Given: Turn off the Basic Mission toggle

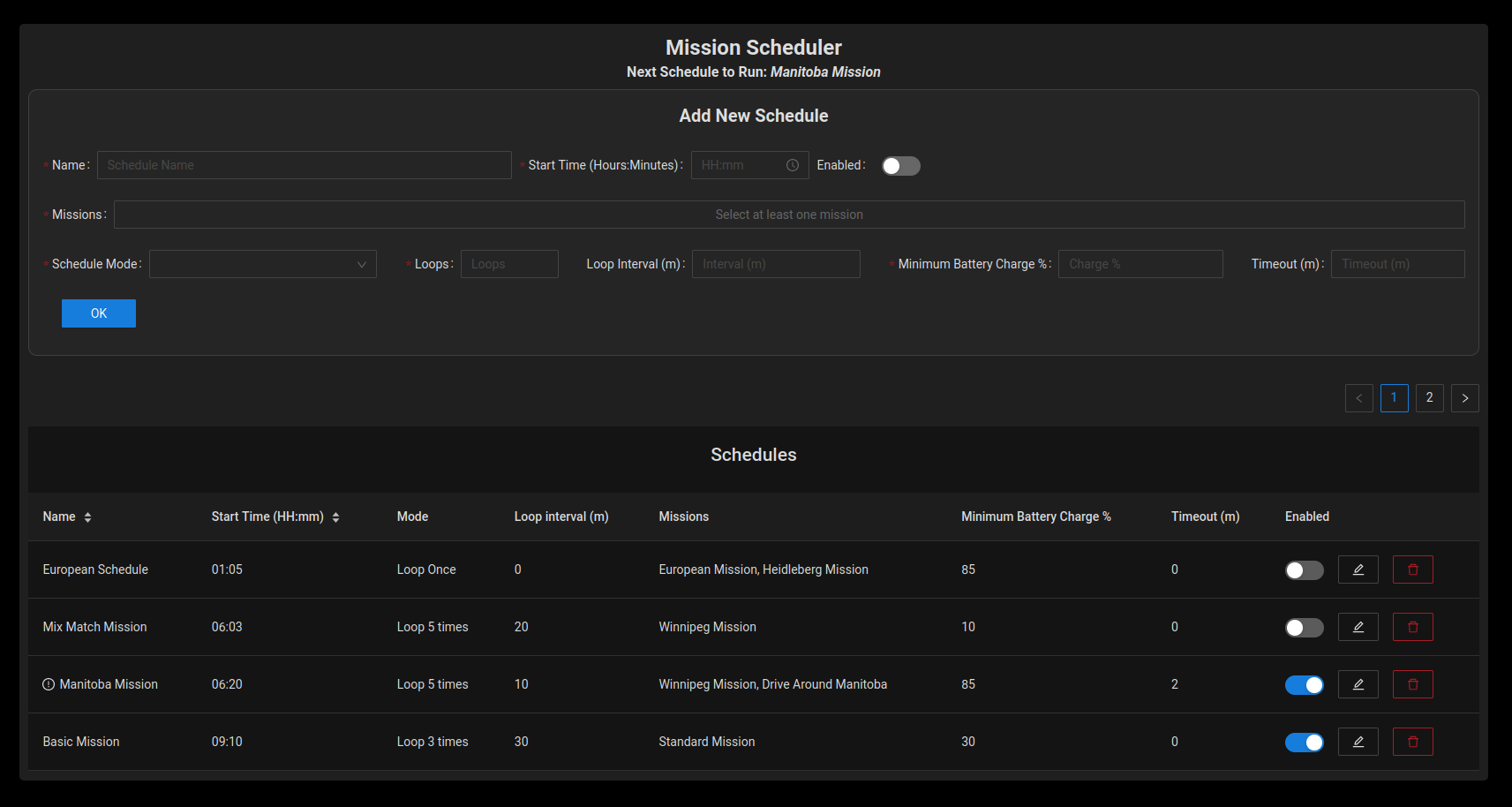Looking at the screenshot, I should coord(1304,743).
